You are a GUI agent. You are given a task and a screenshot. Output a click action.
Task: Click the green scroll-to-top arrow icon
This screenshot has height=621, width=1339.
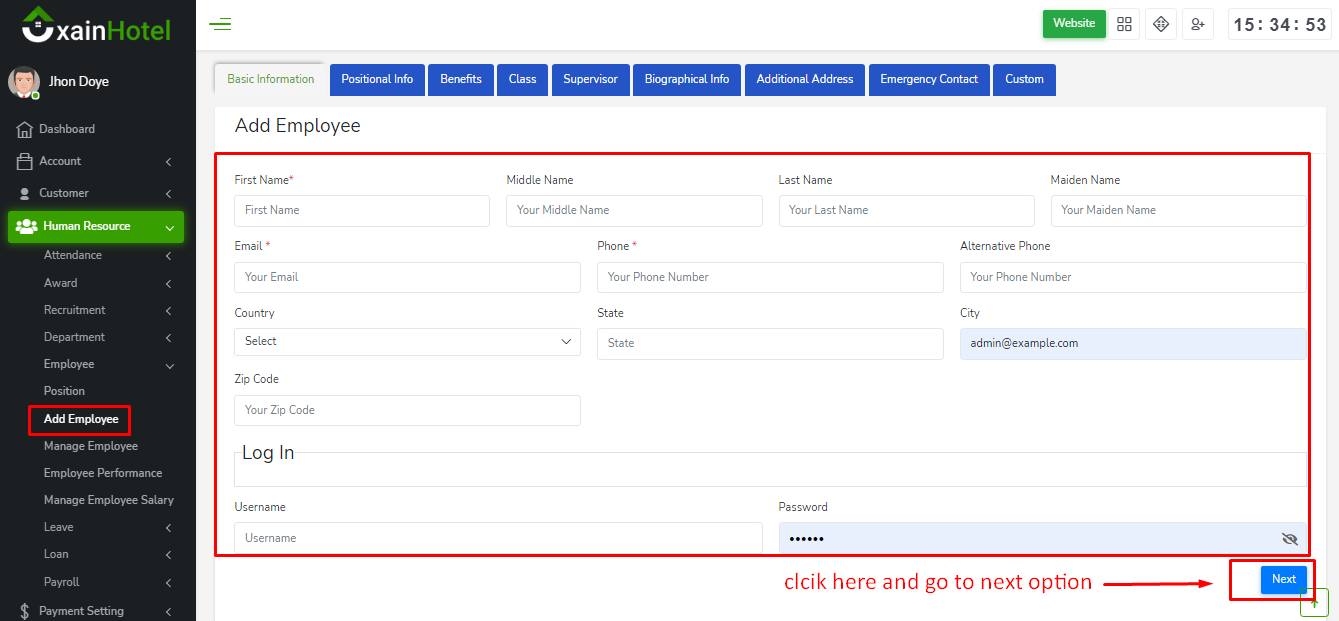click(x=1314, y=602)
